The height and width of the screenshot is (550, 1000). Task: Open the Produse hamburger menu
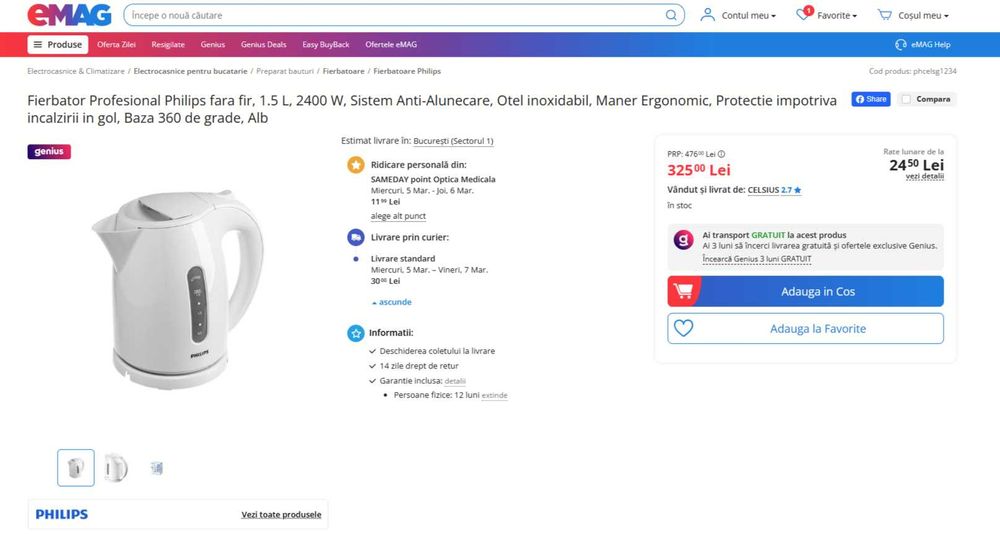58,45
